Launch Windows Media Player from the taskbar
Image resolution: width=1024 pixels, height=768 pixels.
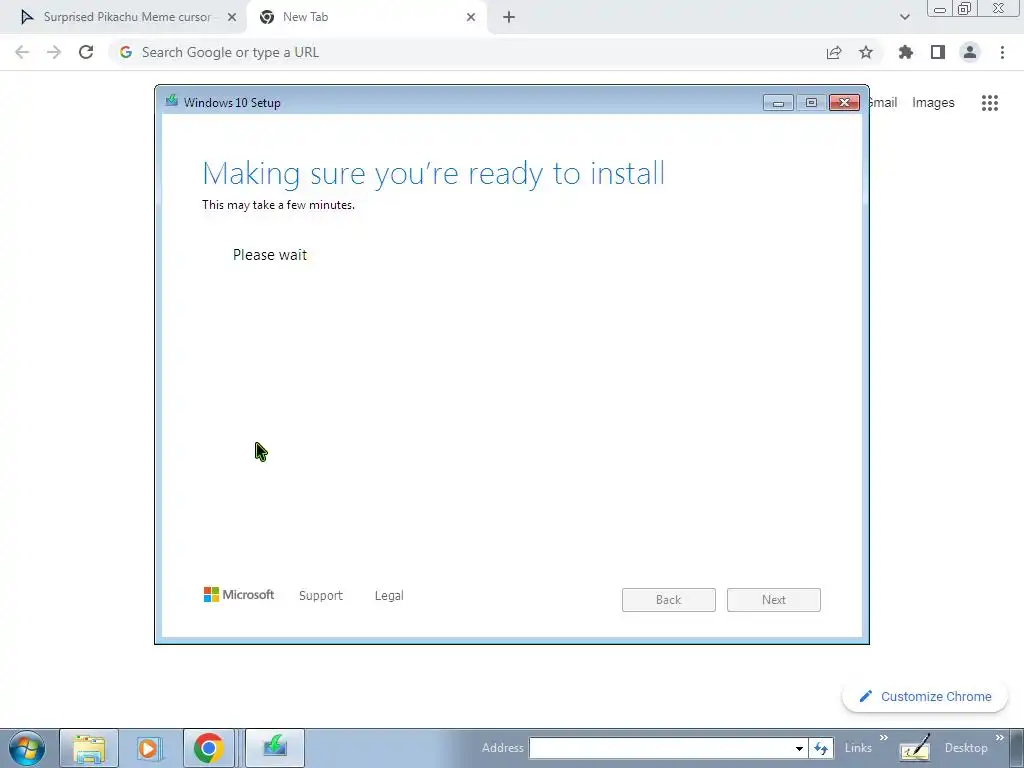(150, 748)
